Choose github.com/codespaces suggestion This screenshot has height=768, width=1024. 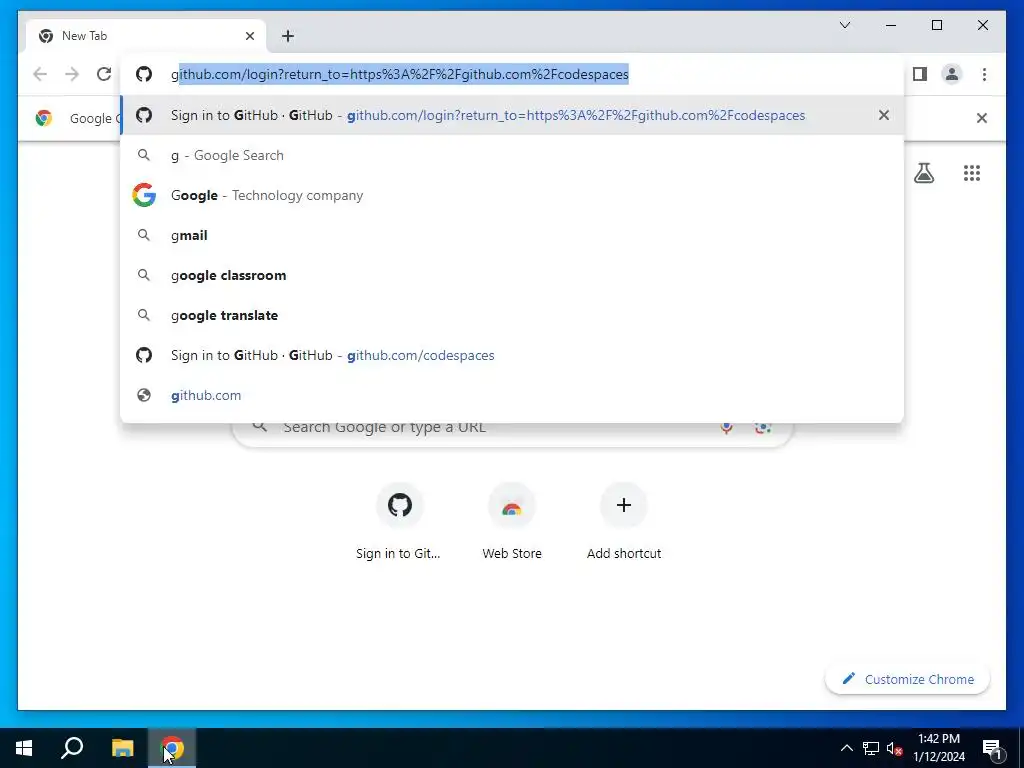click(512, 355)
